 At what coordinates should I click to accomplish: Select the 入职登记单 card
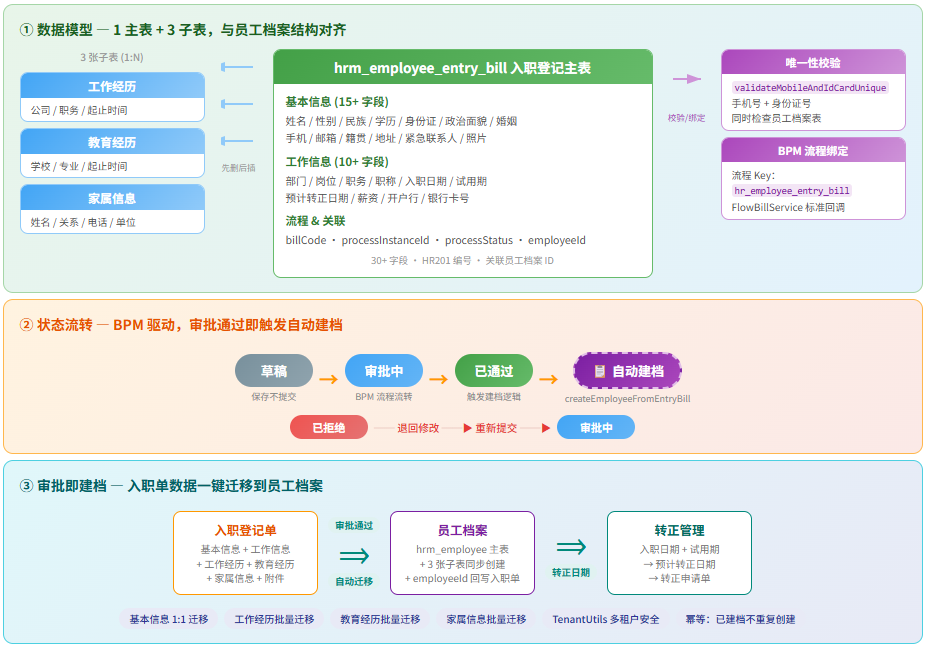tap(246, 553)
